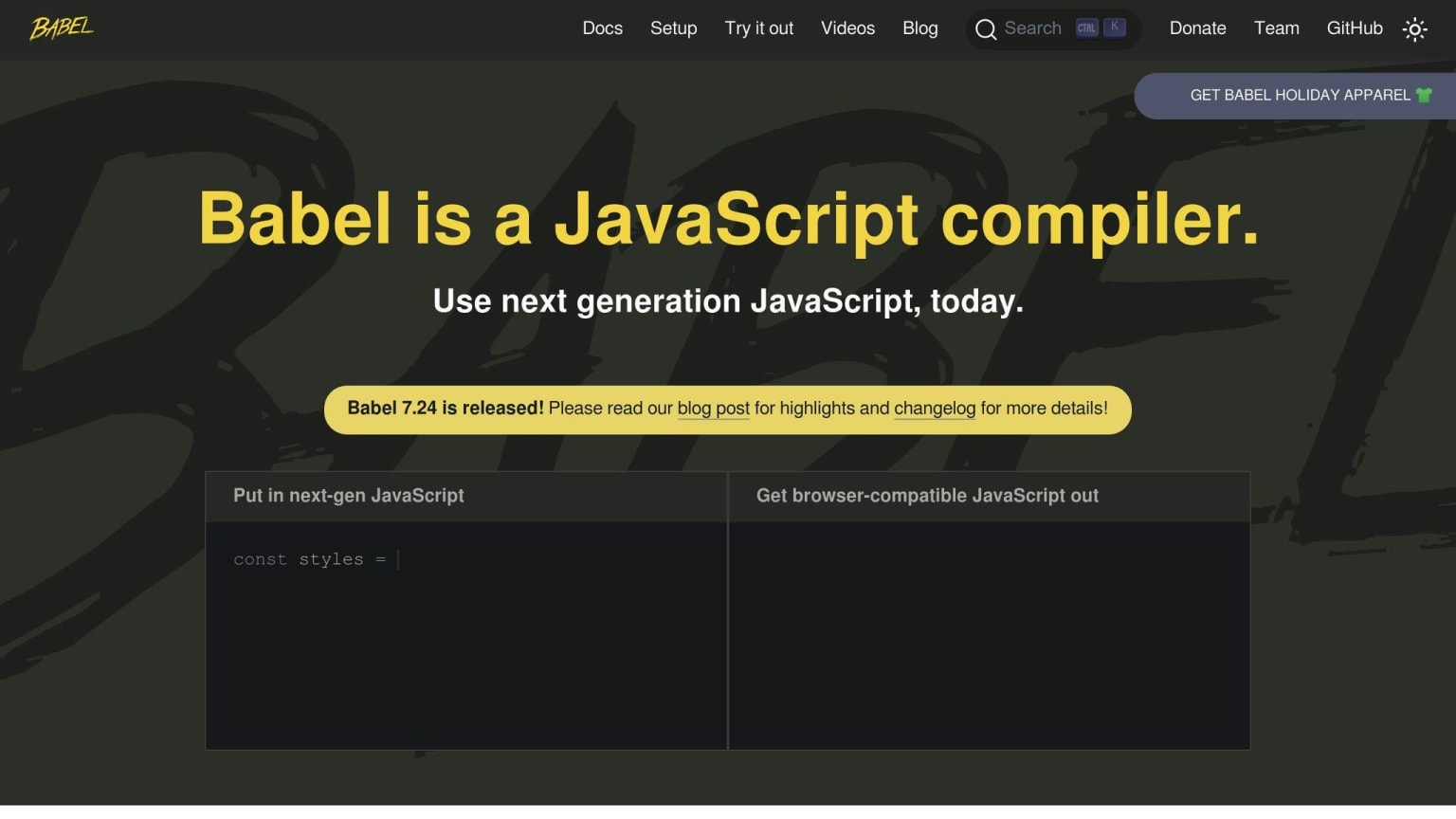Image resolution: width=1456 pixels, height=819 pixels.
Task: Click the "Babel 7.24 is released!" text
Action: [446, 409]
